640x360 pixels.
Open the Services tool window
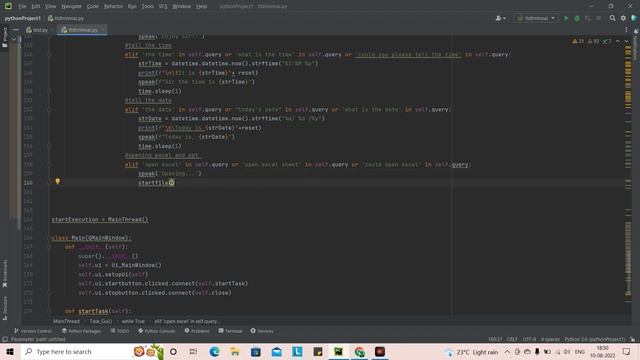click(262, 331)
